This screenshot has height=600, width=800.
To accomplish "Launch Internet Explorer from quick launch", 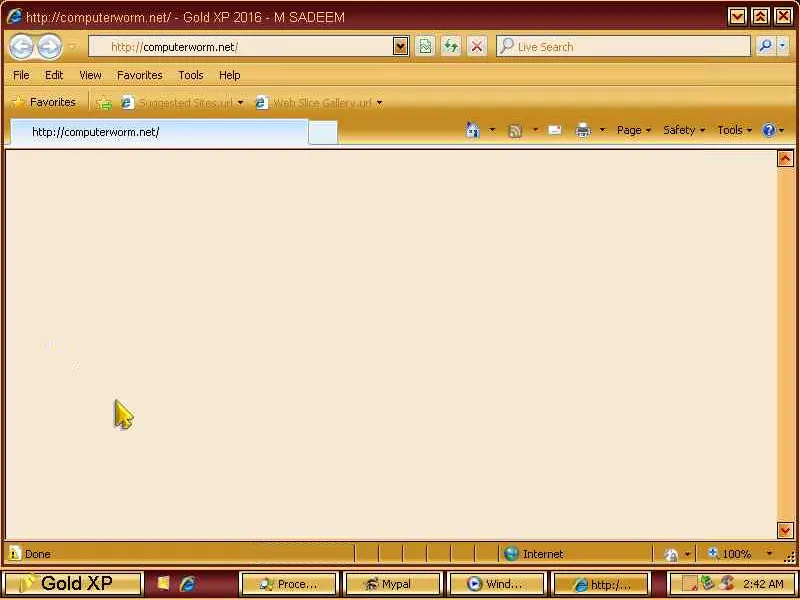I will point(187,584).
